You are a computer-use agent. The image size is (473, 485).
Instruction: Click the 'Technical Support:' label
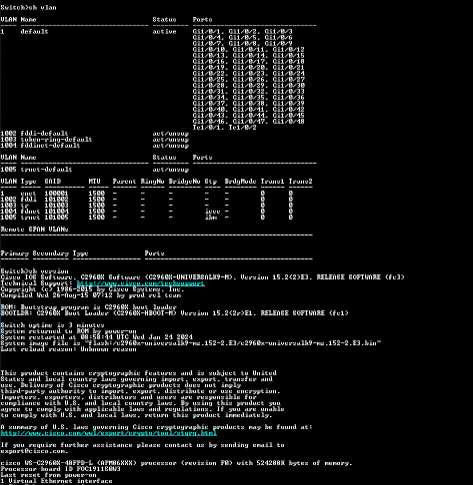coord(36,283)
